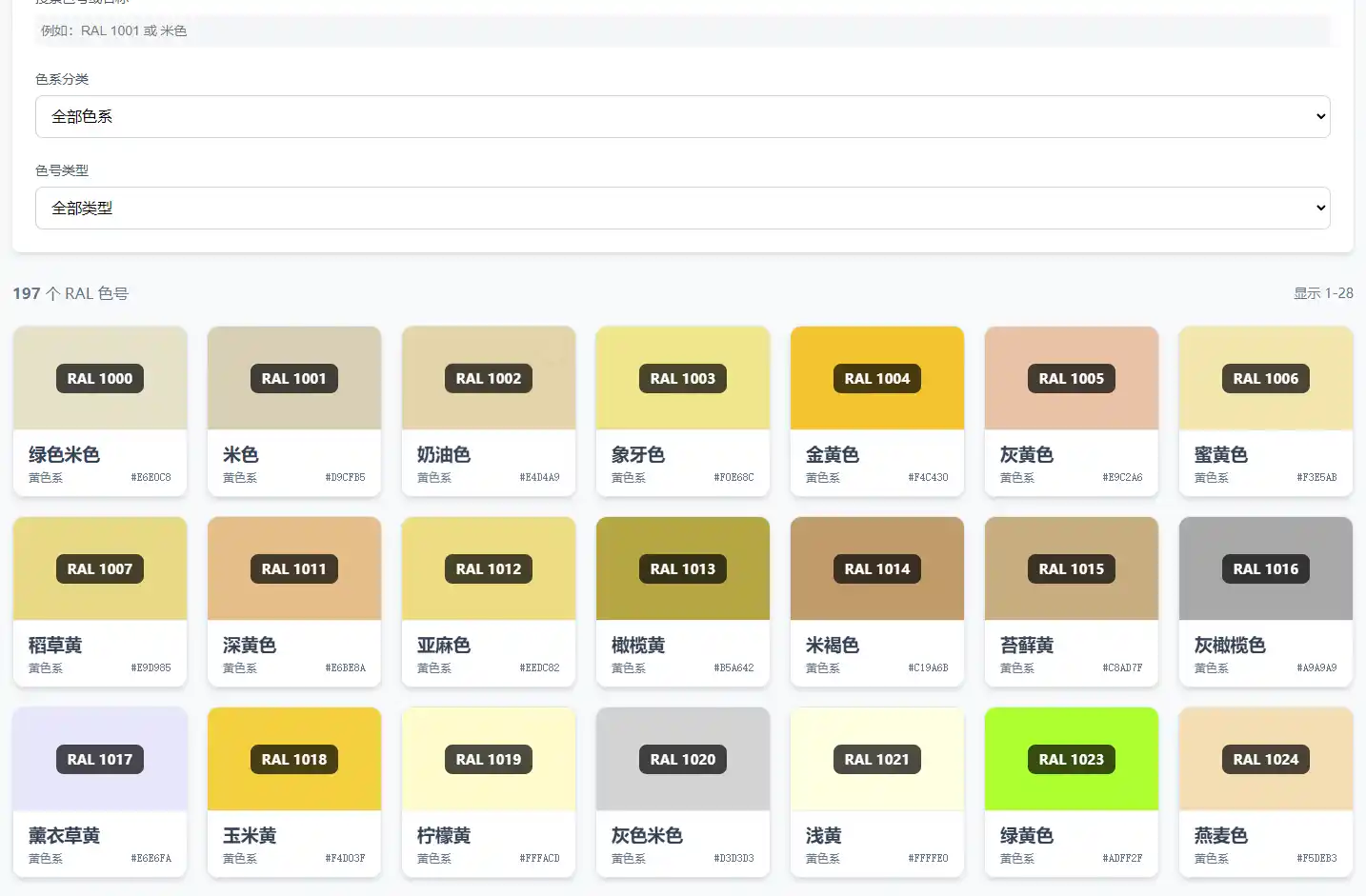Open the 全部类型 color type dropdown

point(682,208)
